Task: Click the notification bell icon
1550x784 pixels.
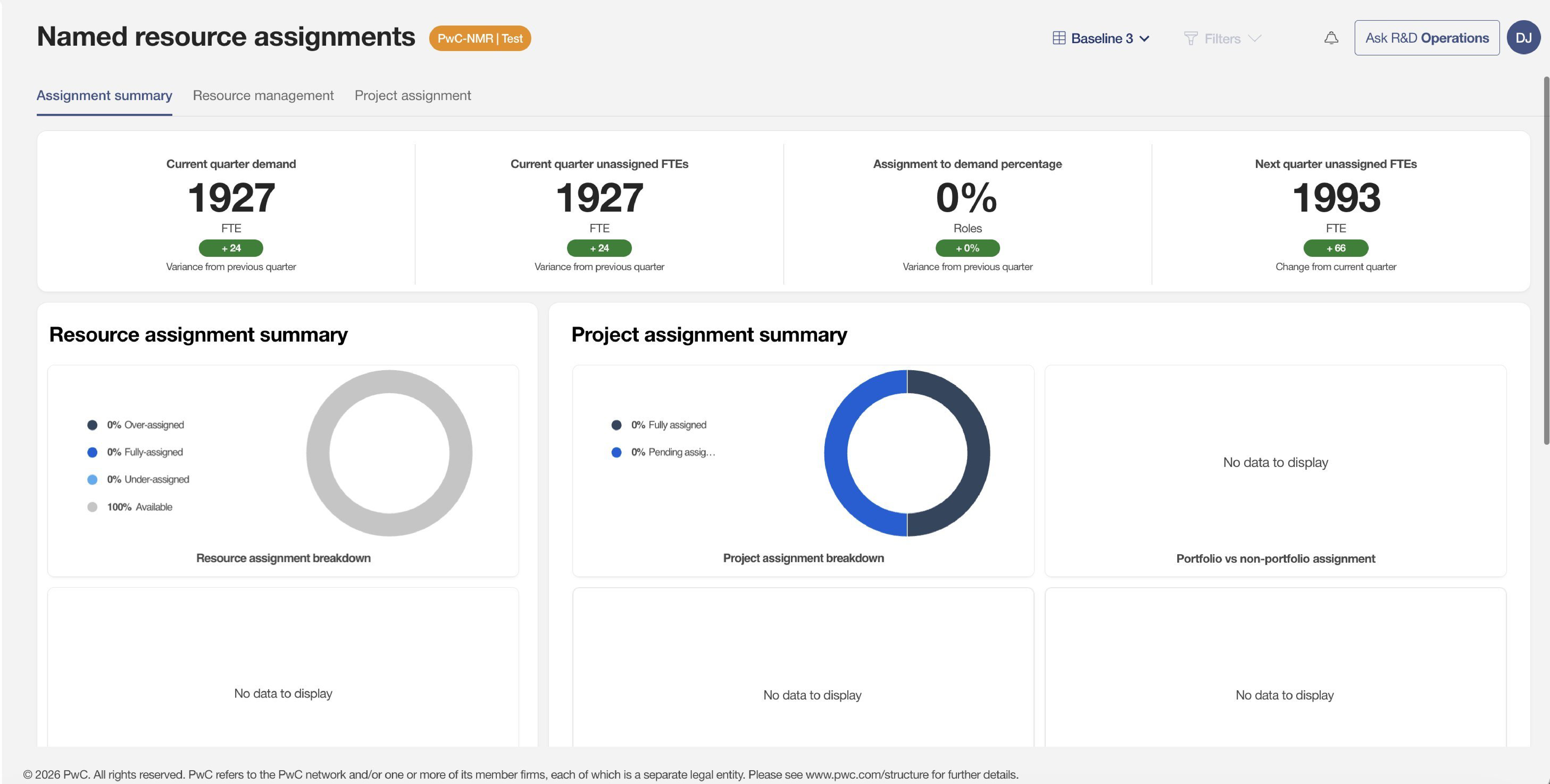Action: point(1331,38)
